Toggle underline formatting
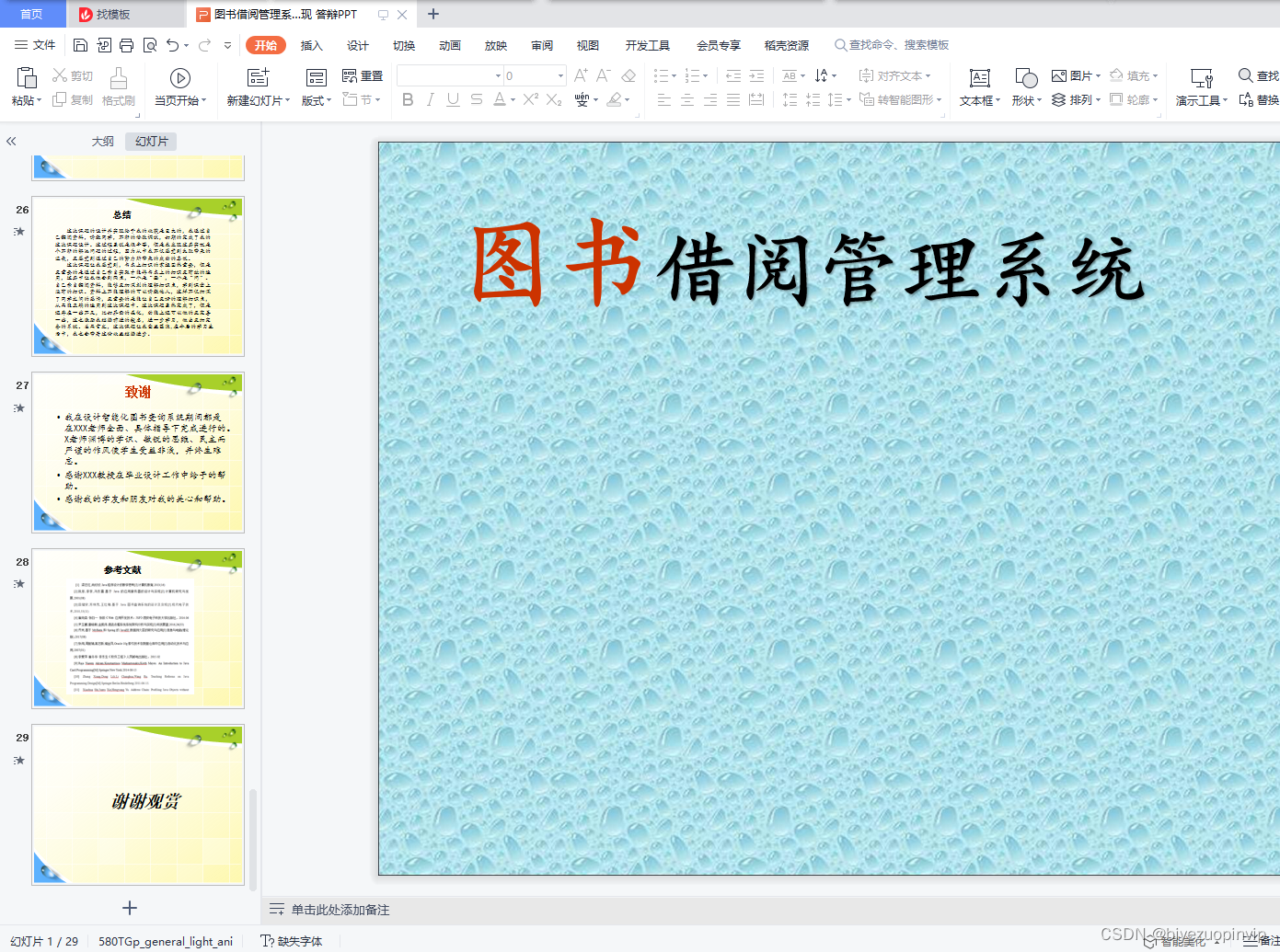The height and width of the screenshot is (952, 1280). pyautogui.click(x=452, y=100)
